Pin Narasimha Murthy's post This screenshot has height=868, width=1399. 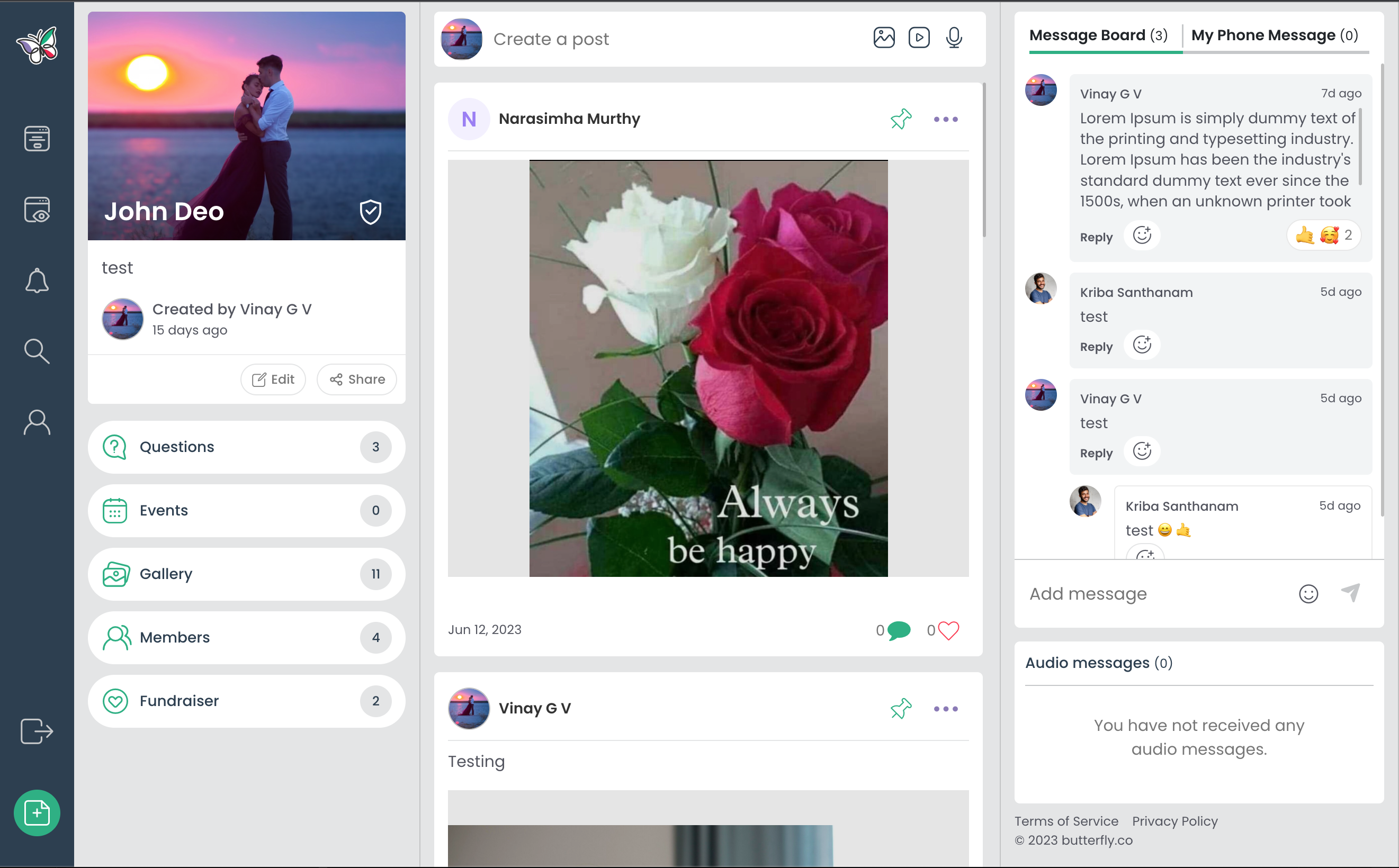(901, 119)
